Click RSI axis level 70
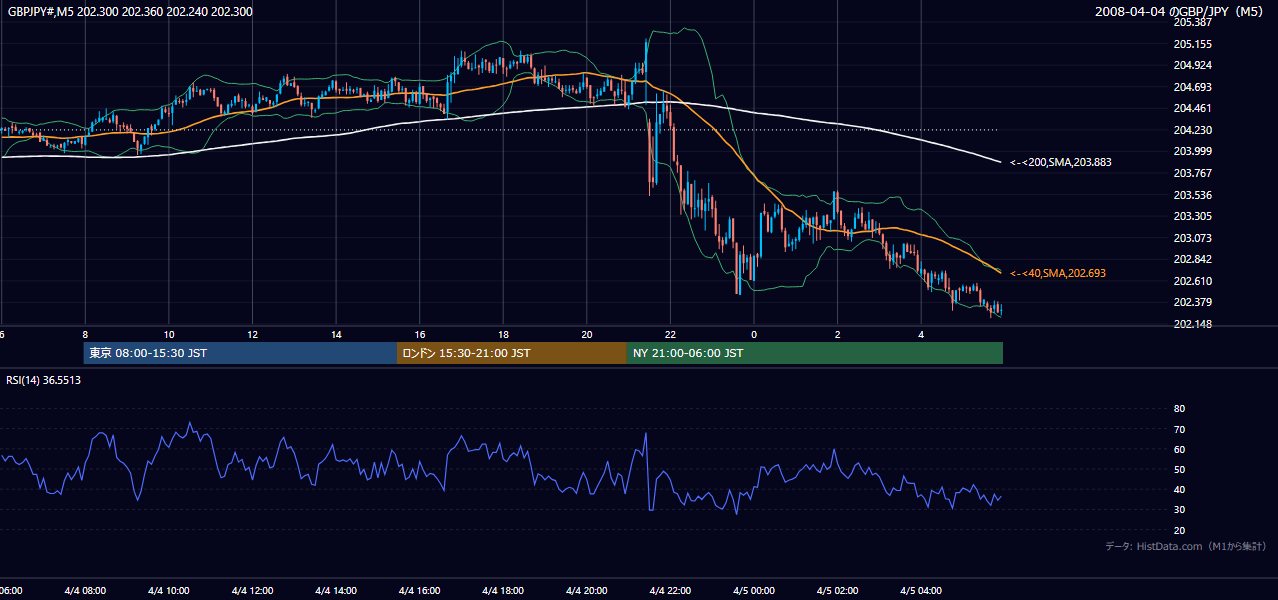Image resolution: width=1278 pixels, height=600 pixels. [1180, 429]
